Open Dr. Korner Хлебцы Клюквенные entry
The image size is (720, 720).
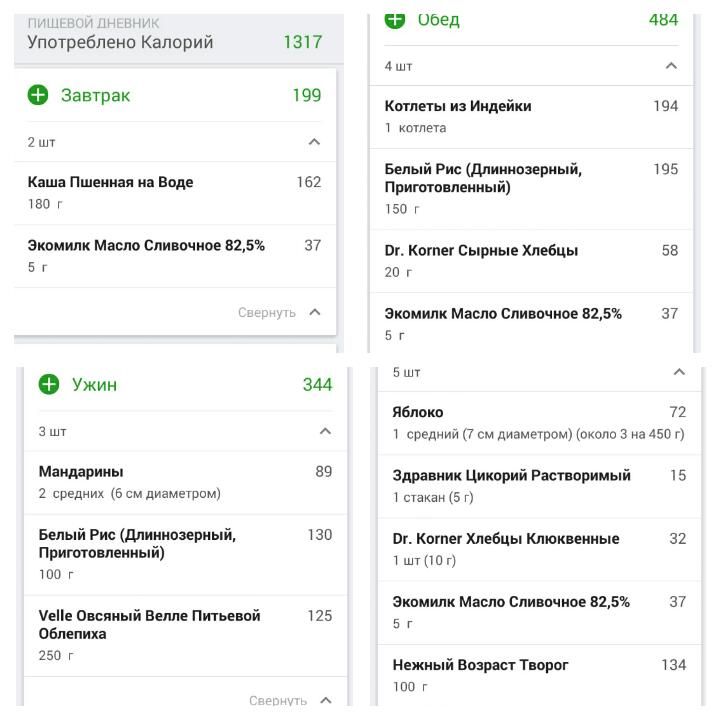point(538,548)
